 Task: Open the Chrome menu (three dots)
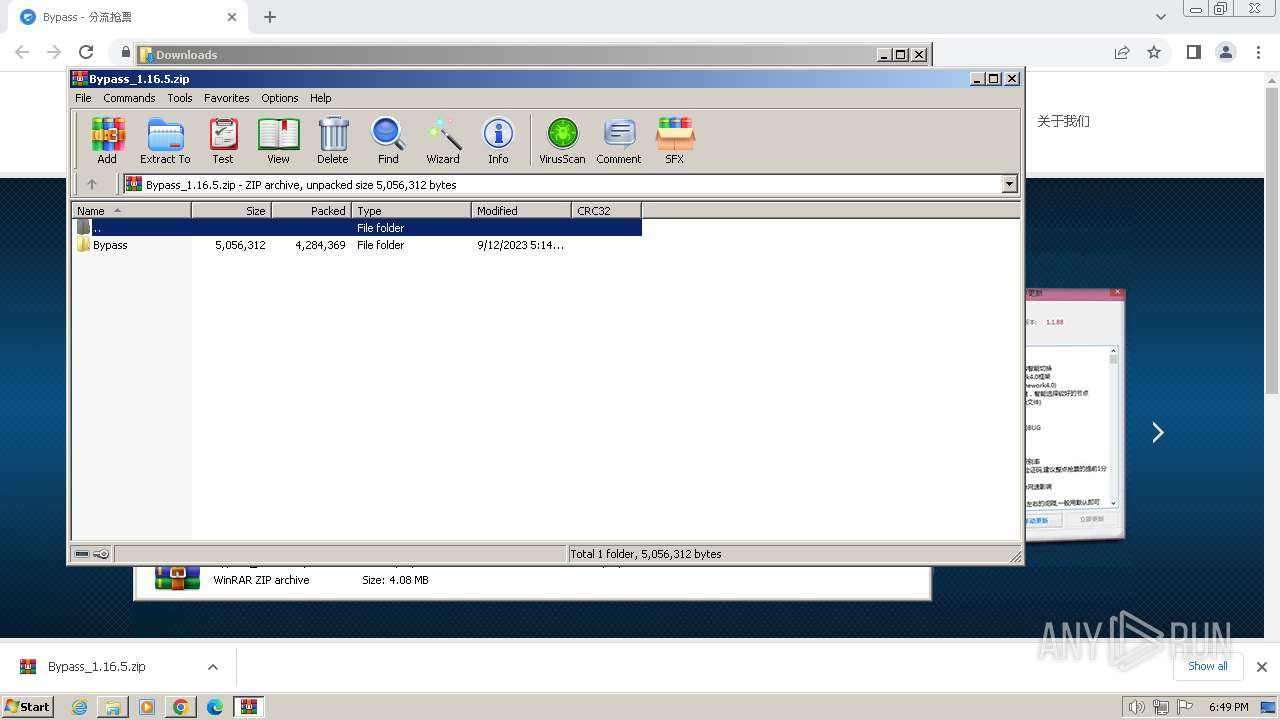point(1257,52)
